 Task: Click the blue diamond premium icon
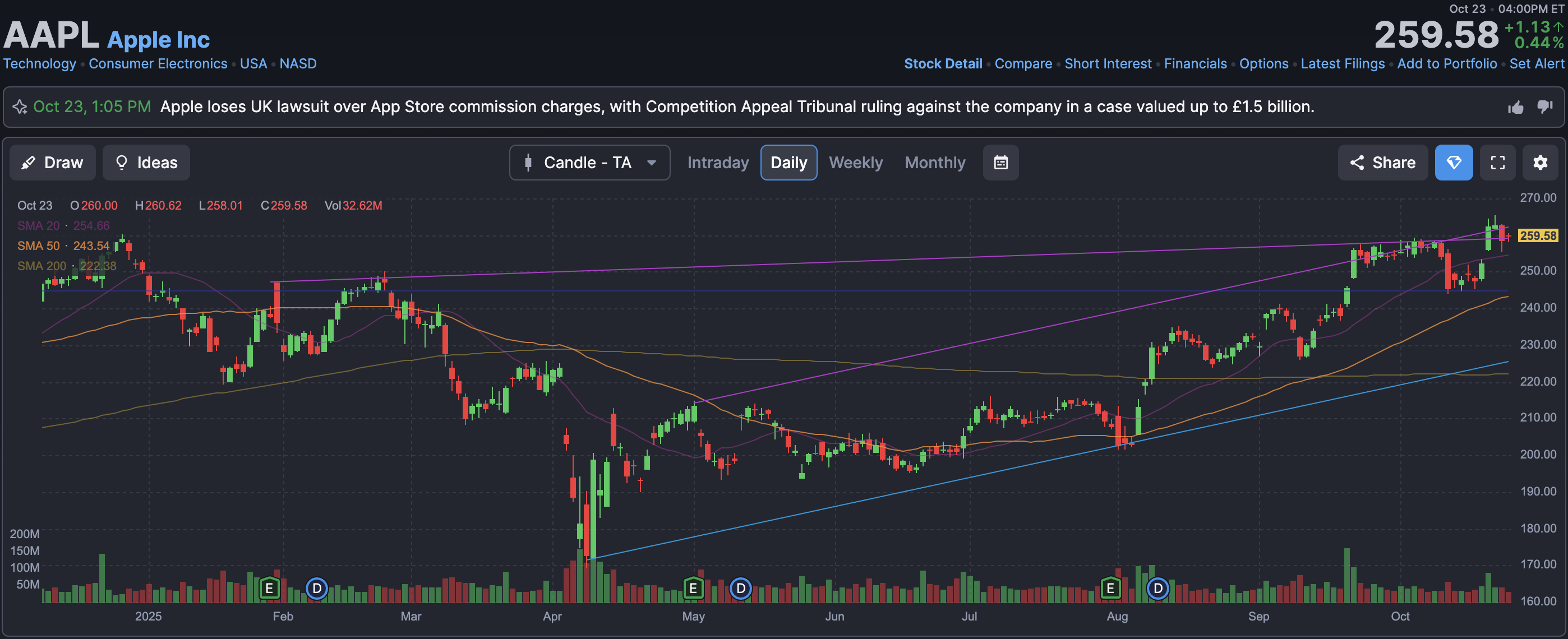pyautogui.click(x=1453, y=163)
